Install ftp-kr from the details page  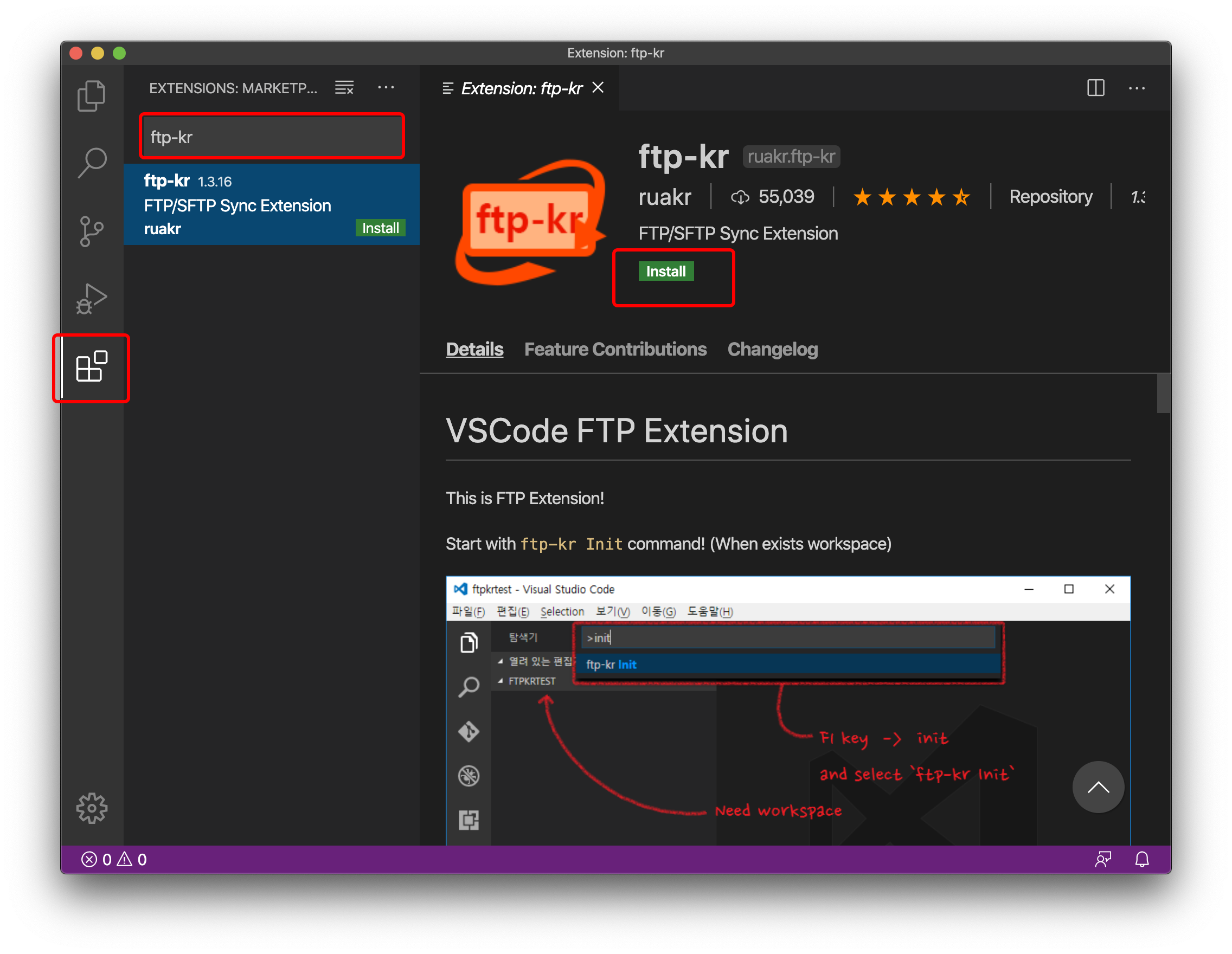click(666, 272)
